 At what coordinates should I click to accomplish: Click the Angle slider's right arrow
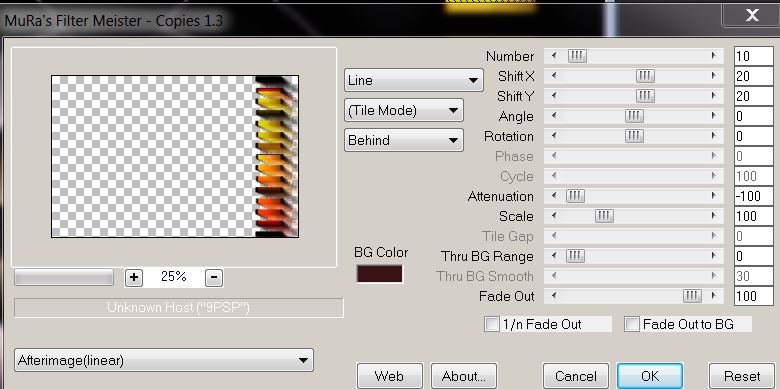tap(714, 116)
